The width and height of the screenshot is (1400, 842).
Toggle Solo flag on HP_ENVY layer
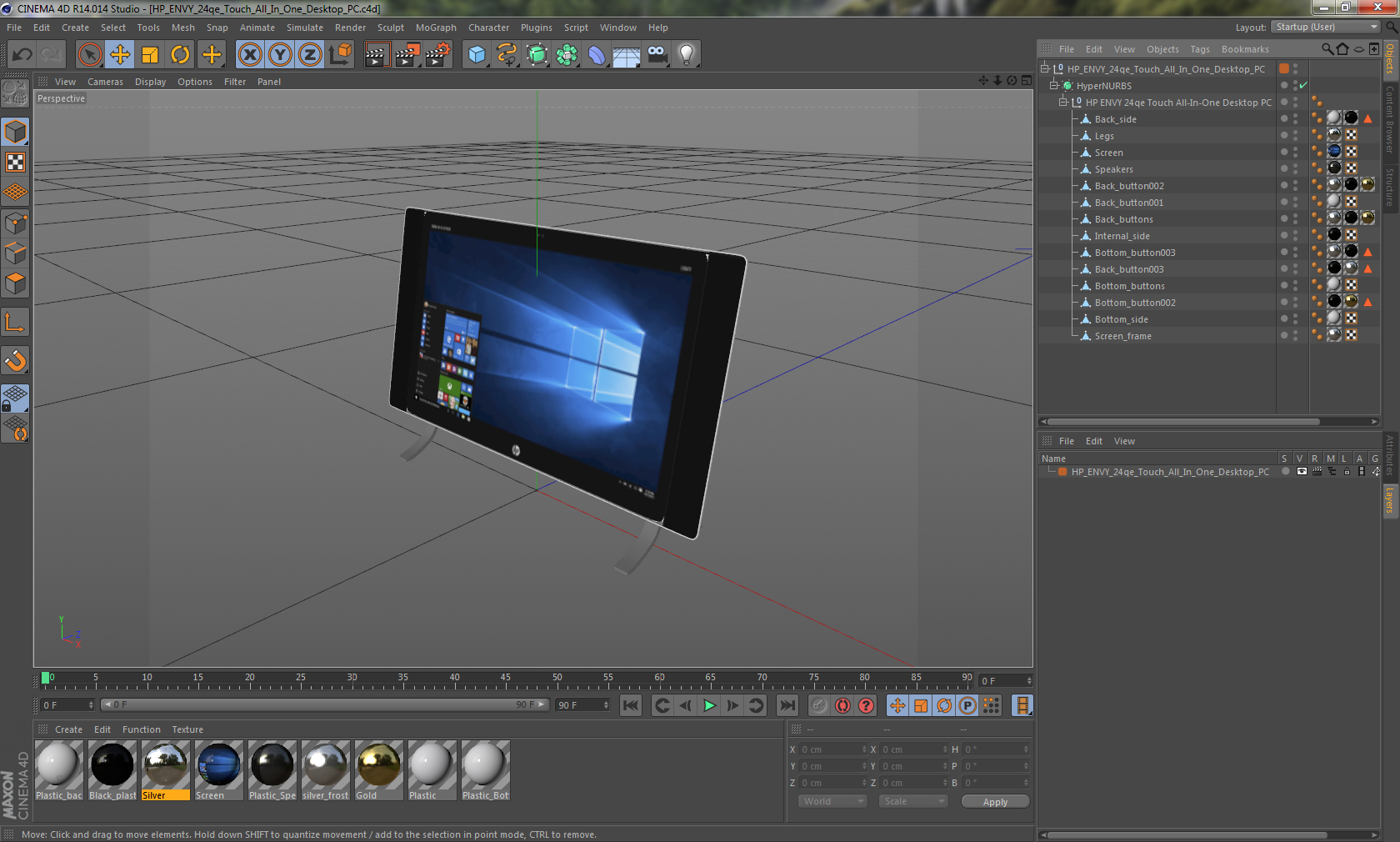pyautogui.click(x=1286, y=471)
